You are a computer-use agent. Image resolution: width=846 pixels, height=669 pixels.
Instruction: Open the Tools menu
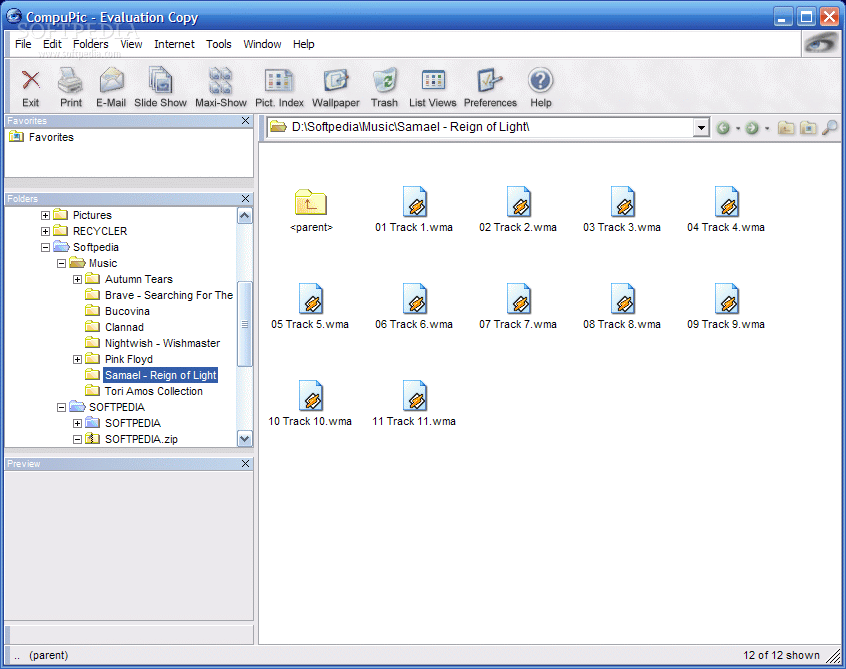pos(219,44)
